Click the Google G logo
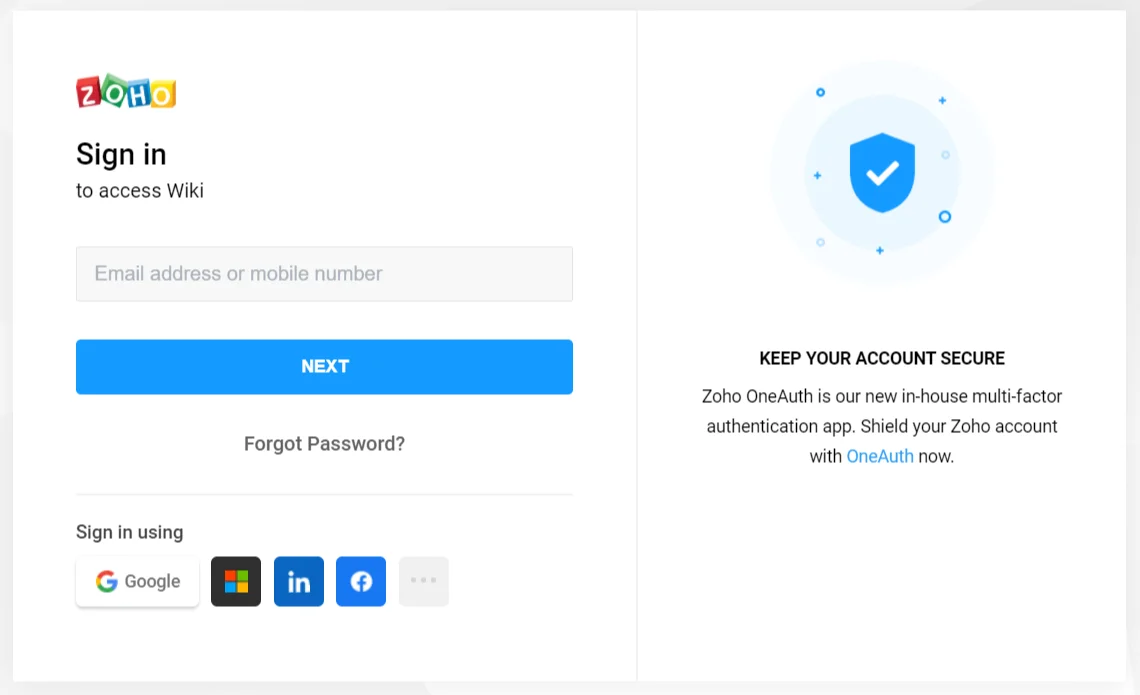The height and width of the screenshot is (695, 1140). point(104,581)
